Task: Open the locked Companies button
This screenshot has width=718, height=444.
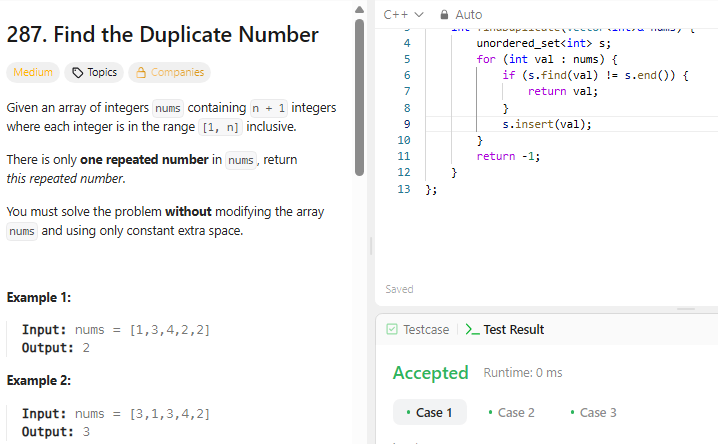Action: coord(169,72)
